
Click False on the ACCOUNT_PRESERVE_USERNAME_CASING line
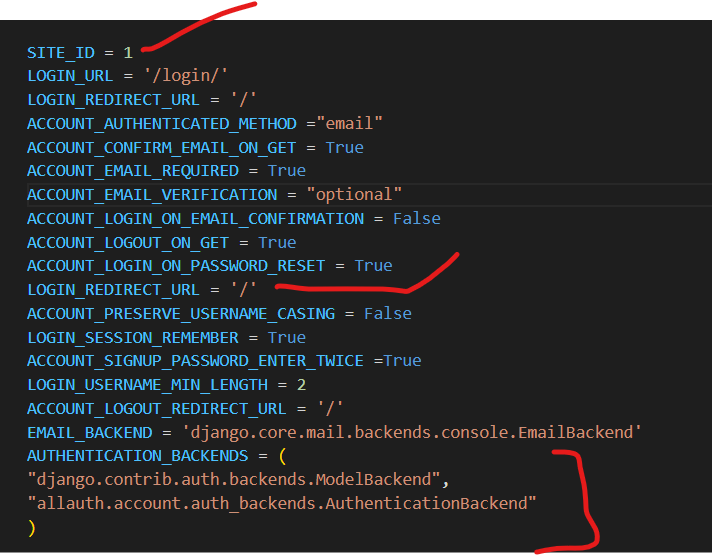(388, 314)
